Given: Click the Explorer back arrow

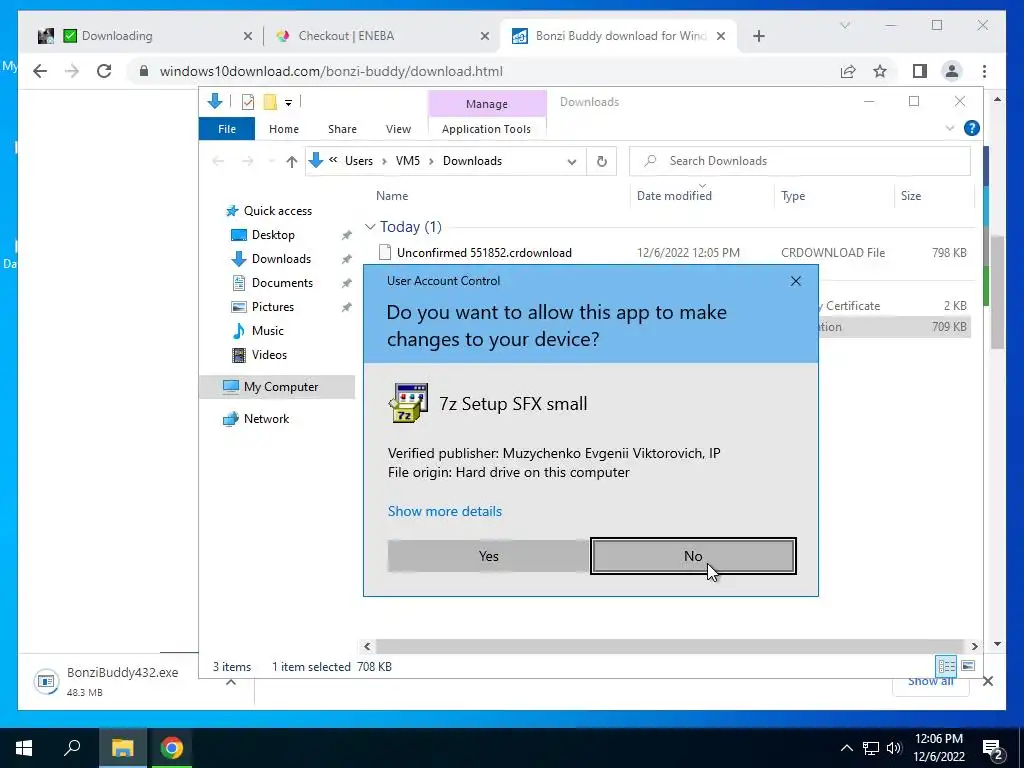Looking at the screenshot, I should [219, 161].
